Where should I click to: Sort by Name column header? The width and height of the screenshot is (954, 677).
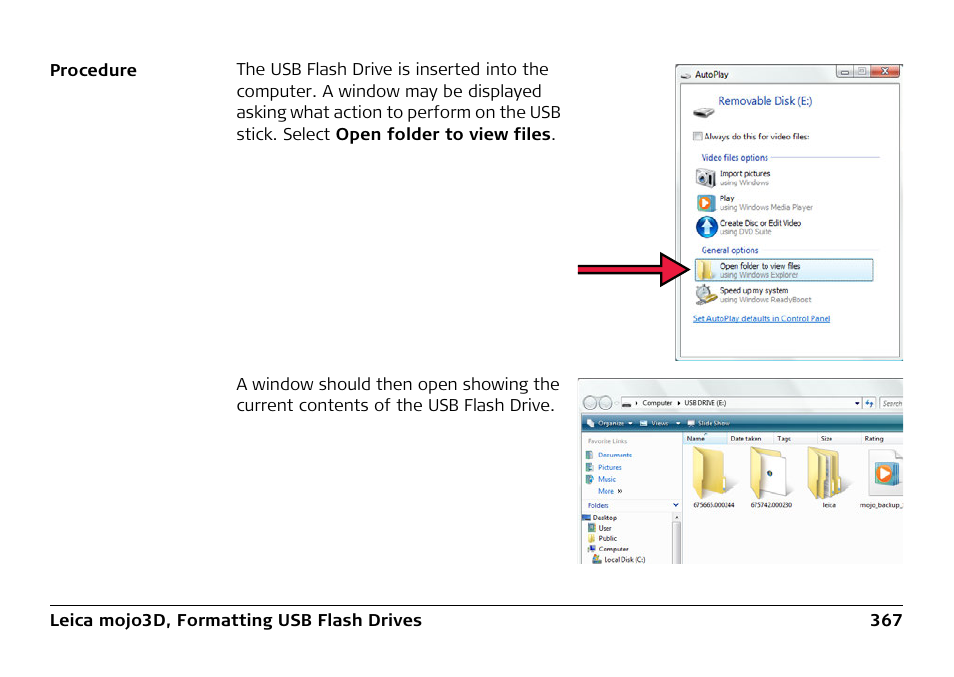pos(705,439)
